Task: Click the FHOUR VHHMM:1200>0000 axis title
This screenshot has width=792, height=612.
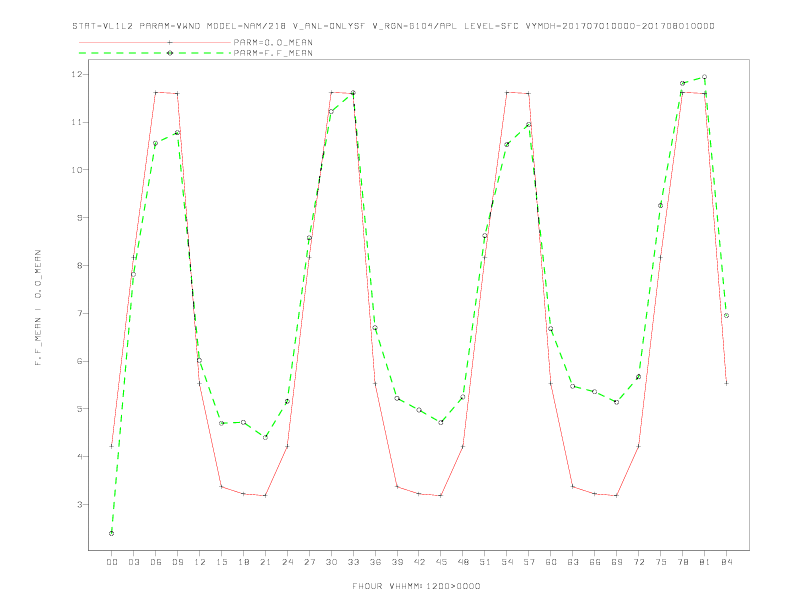Action: tap(416, 586)
